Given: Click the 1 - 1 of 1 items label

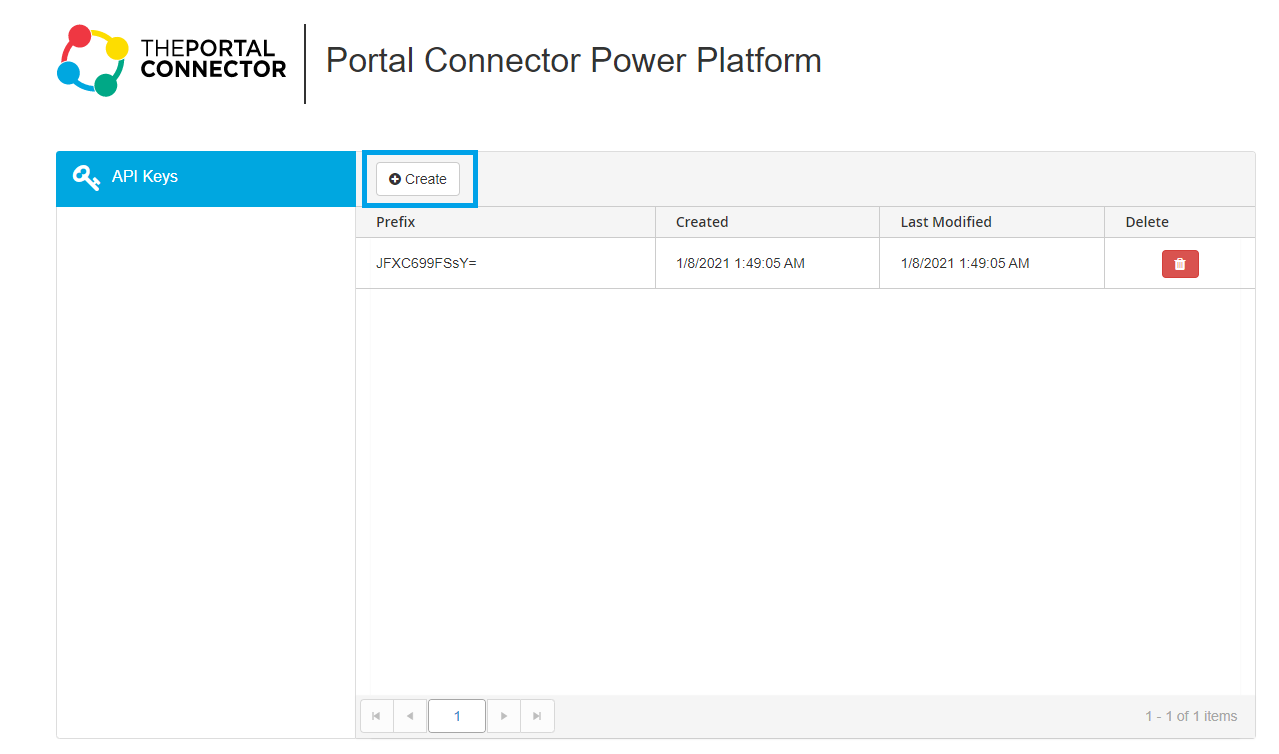Looking at the screenshot, I should 1191,716.
